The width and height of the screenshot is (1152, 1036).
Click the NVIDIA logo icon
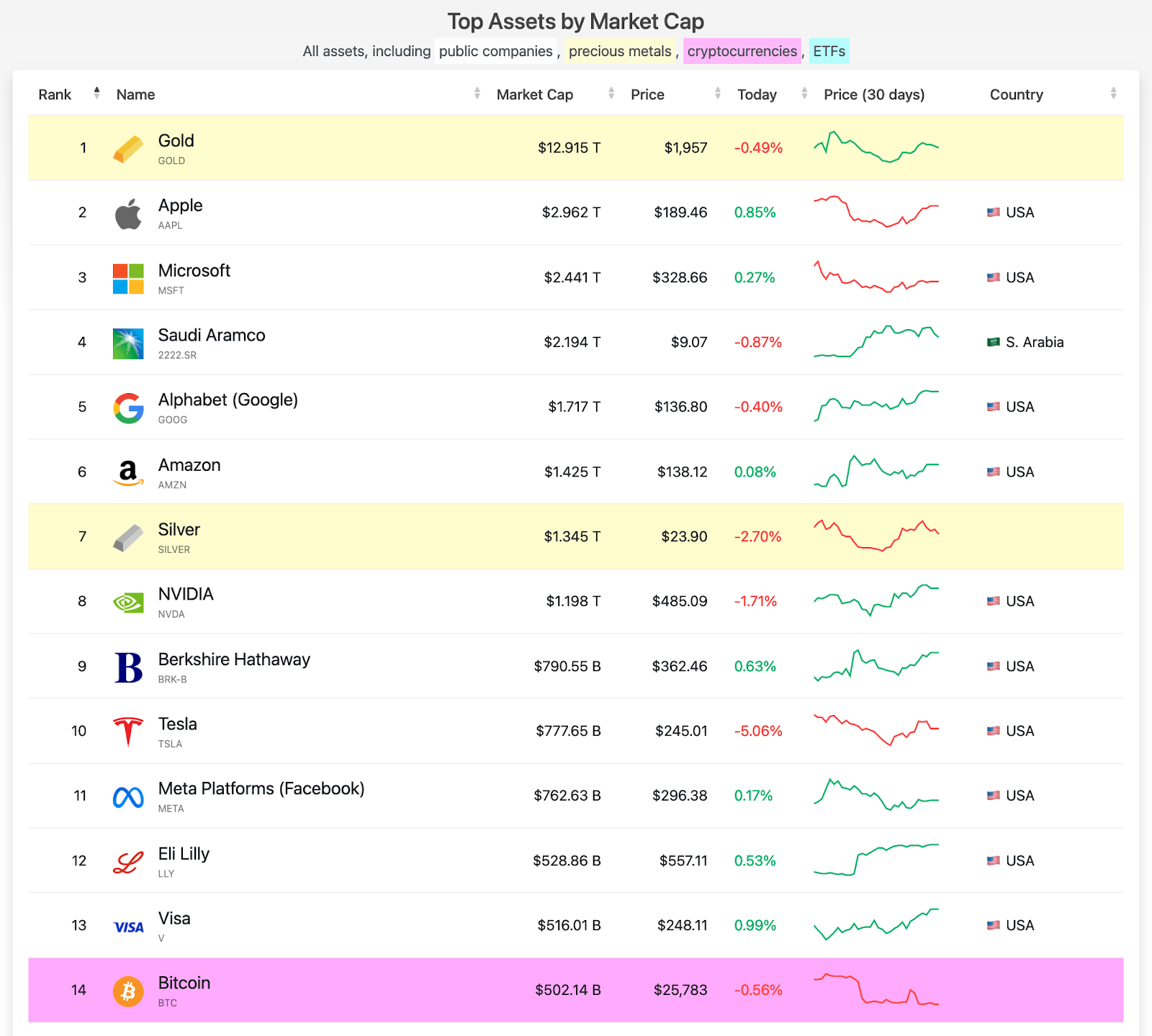point(128,603)
